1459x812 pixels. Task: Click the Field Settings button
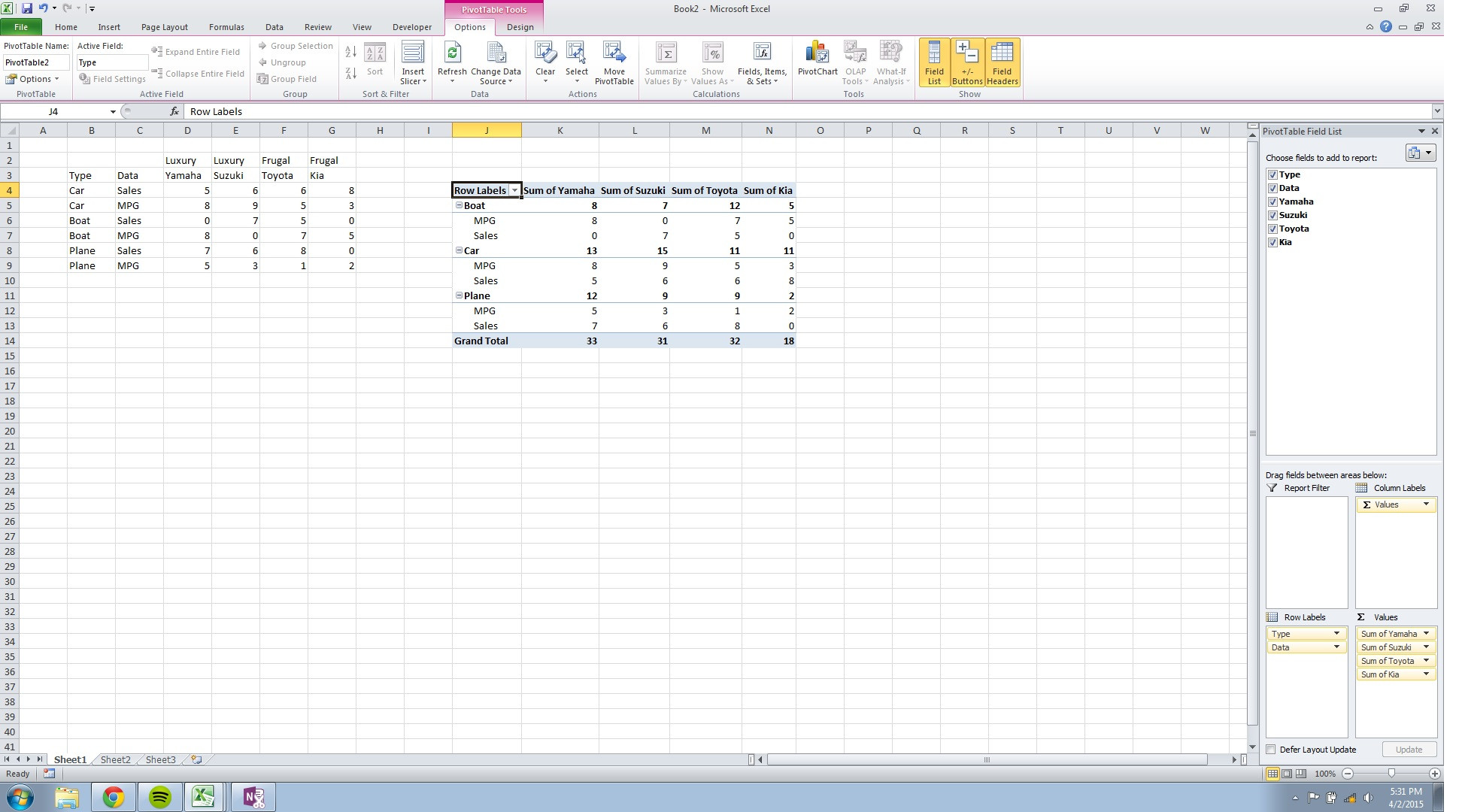click(113, 79)
